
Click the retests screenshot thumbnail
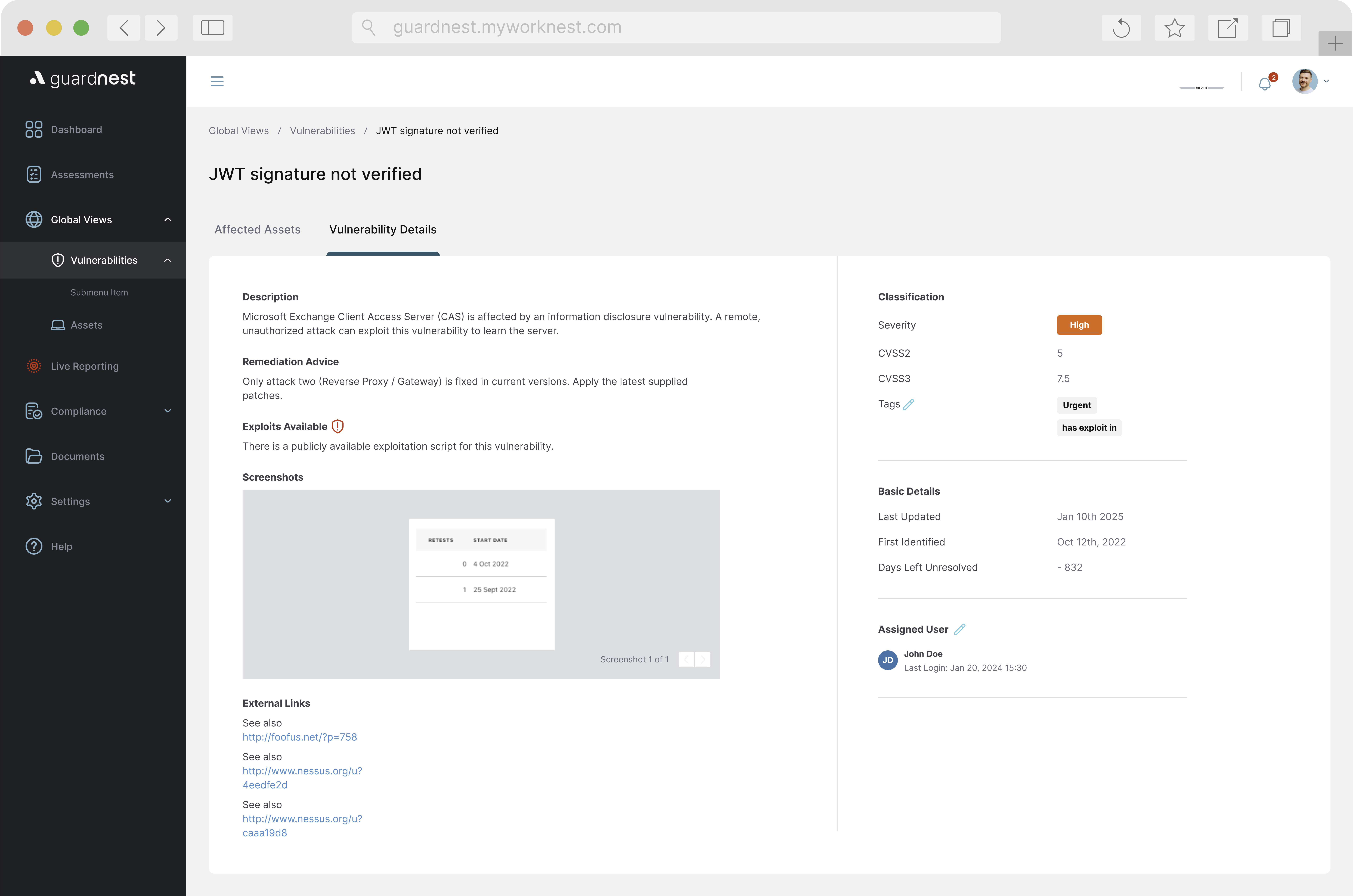pyautogui.click(x=481, y=584)
